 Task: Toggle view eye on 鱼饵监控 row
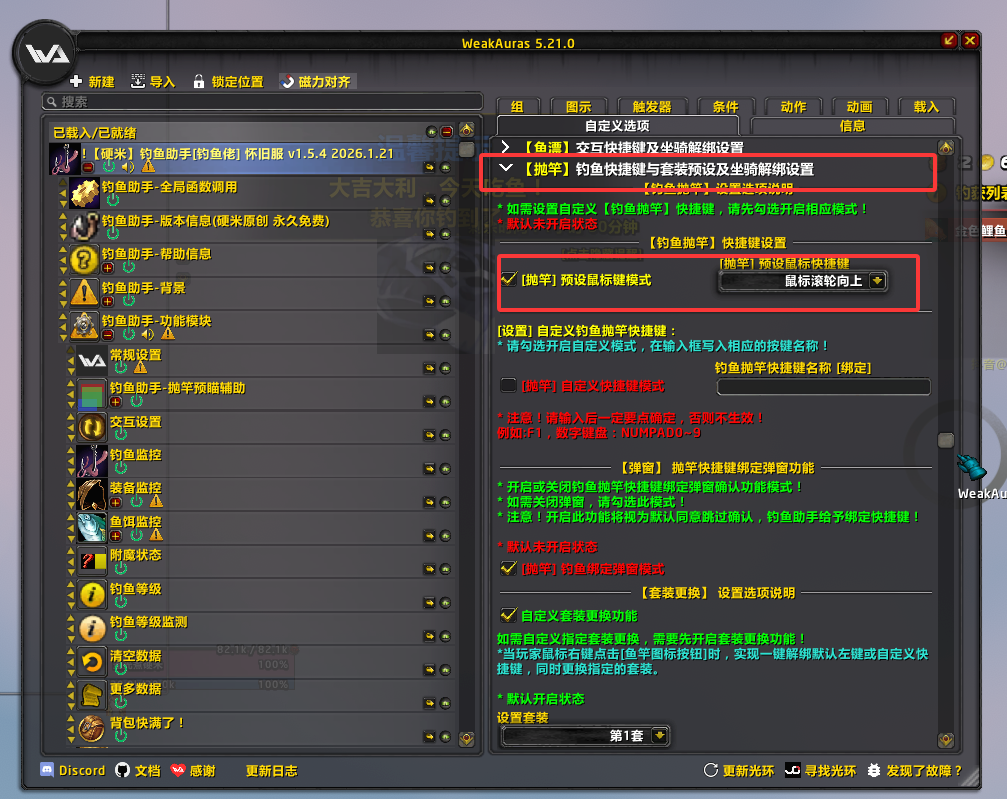point(446,536)
